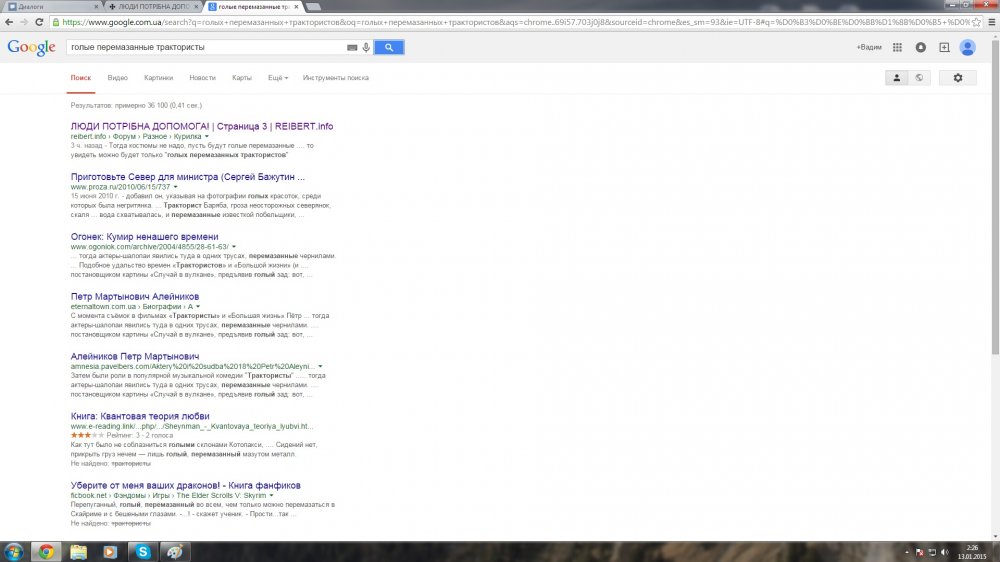Expand the Ещё menu
This screenshot has width=1000, height=562.
[x=278, y=78]
